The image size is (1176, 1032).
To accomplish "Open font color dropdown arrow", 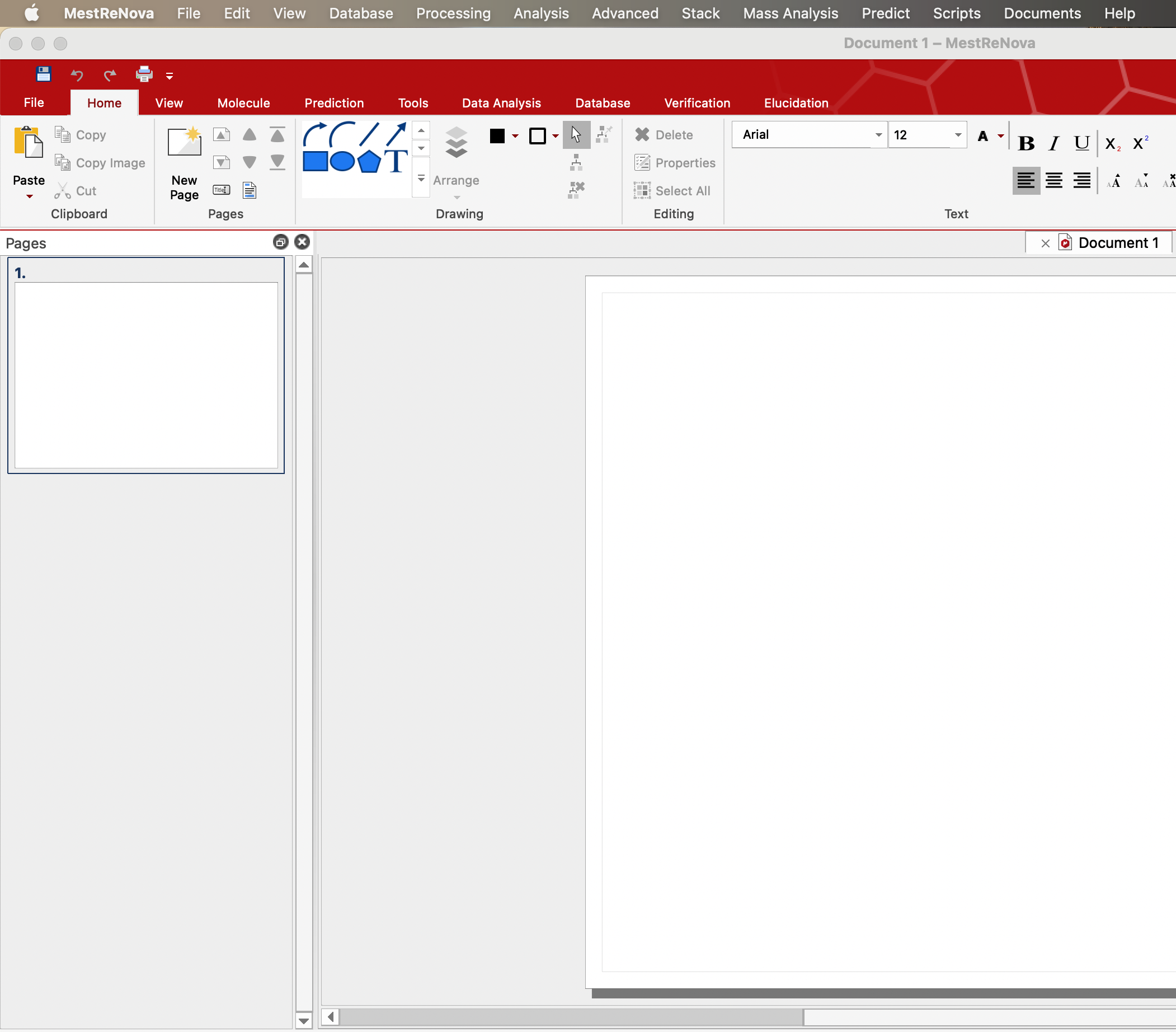I will tap(1001, 137).
